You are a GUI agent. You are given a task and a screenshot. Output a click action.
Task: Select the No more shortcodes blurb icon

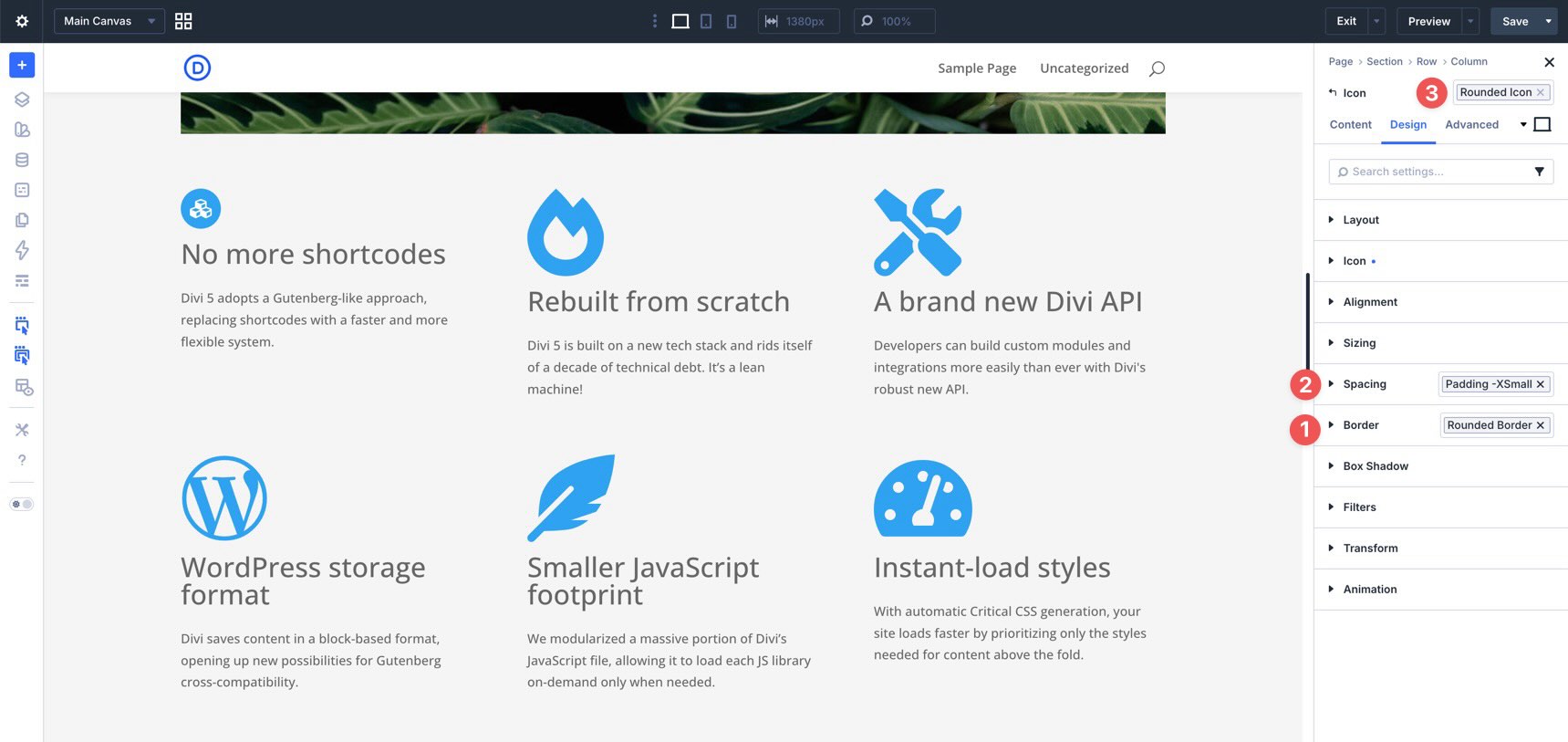click(x=201, y=208)
